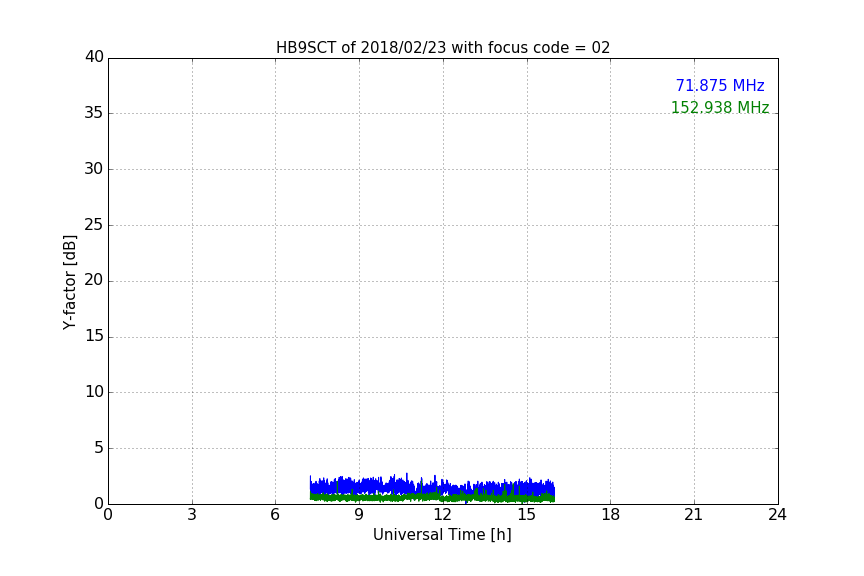The width and height of the screenshot is (864, 576).
Task: Click the Universal Time [h] axis label
Action: (442, 535)
